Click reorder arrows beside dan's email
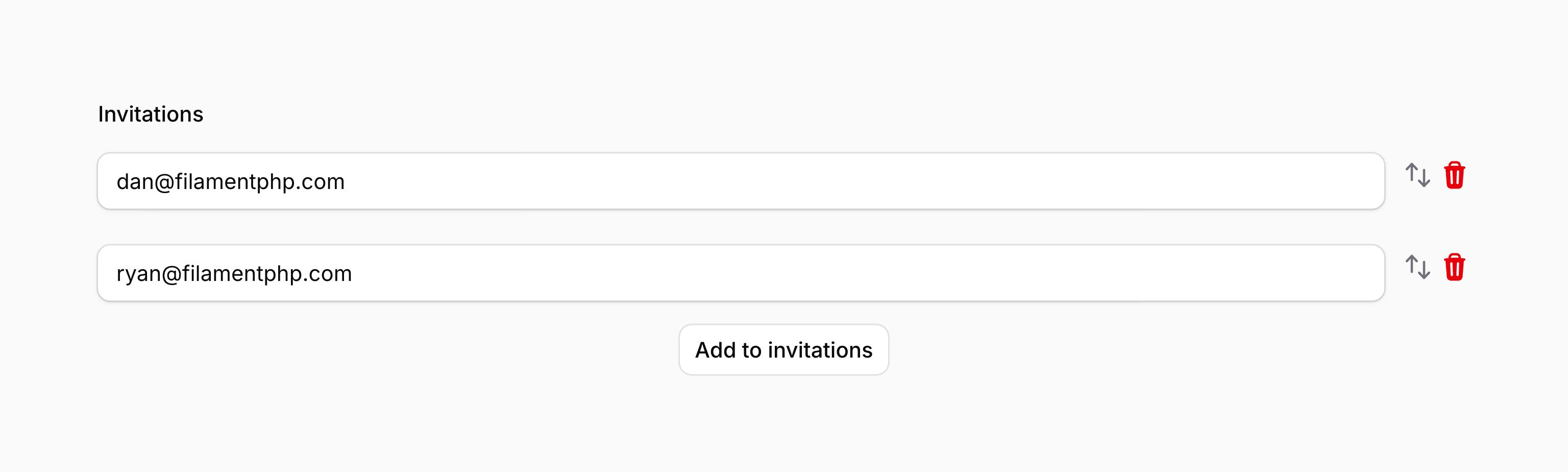 tap(1417, 175)
